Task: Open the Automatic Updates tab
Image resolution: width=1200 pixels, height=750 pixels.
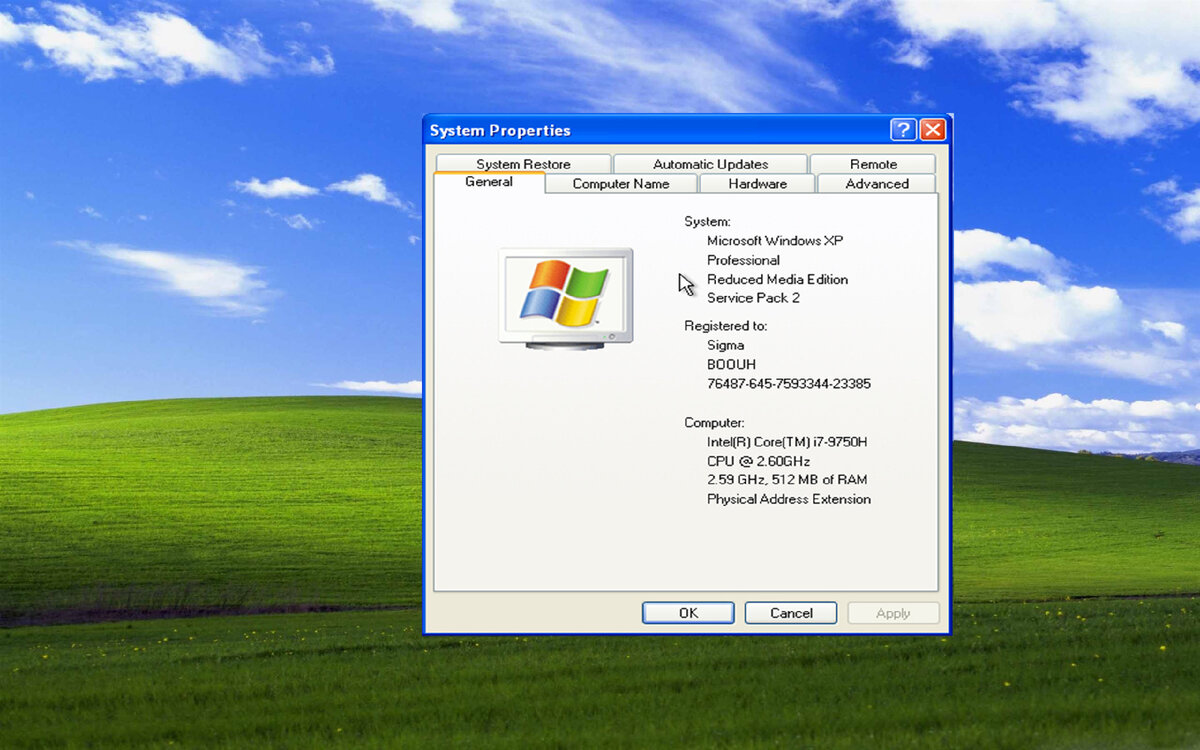Action: [710, 164]
